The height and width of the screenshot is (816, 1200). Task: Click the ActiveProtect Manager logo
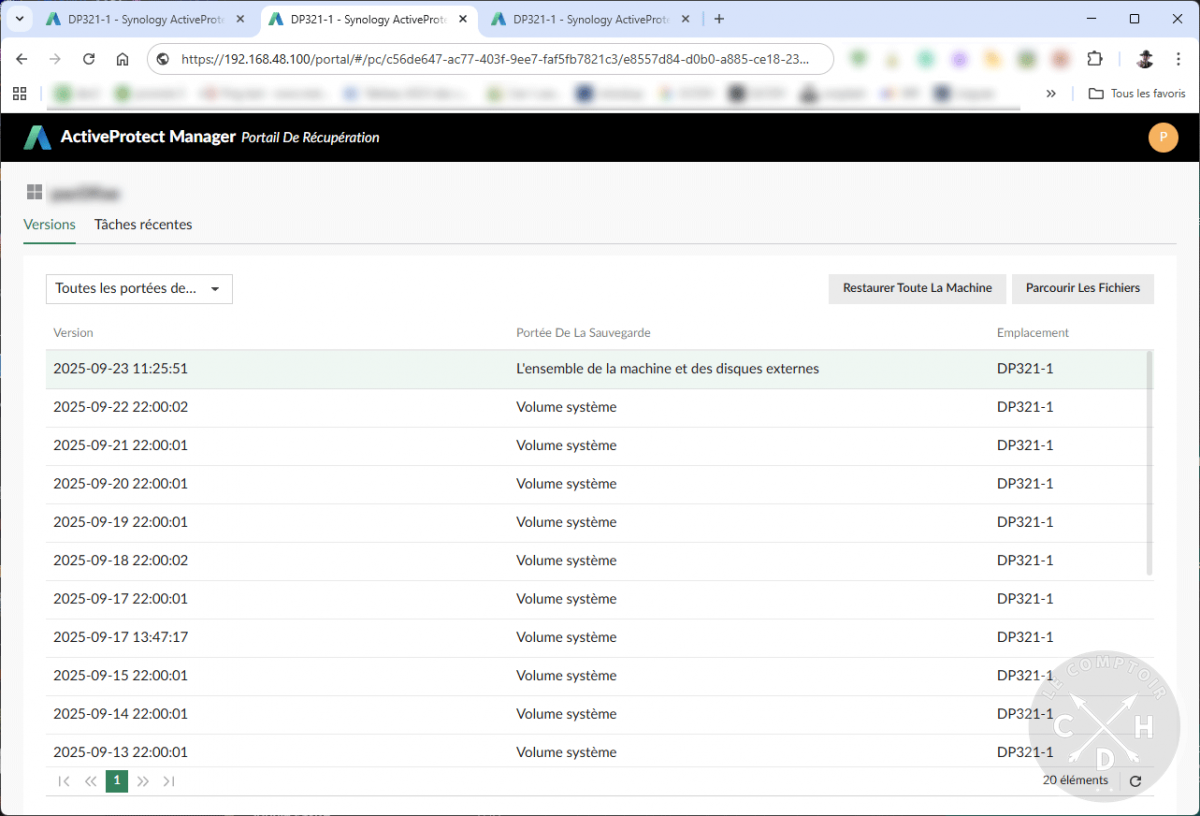[x=37, y=137]
